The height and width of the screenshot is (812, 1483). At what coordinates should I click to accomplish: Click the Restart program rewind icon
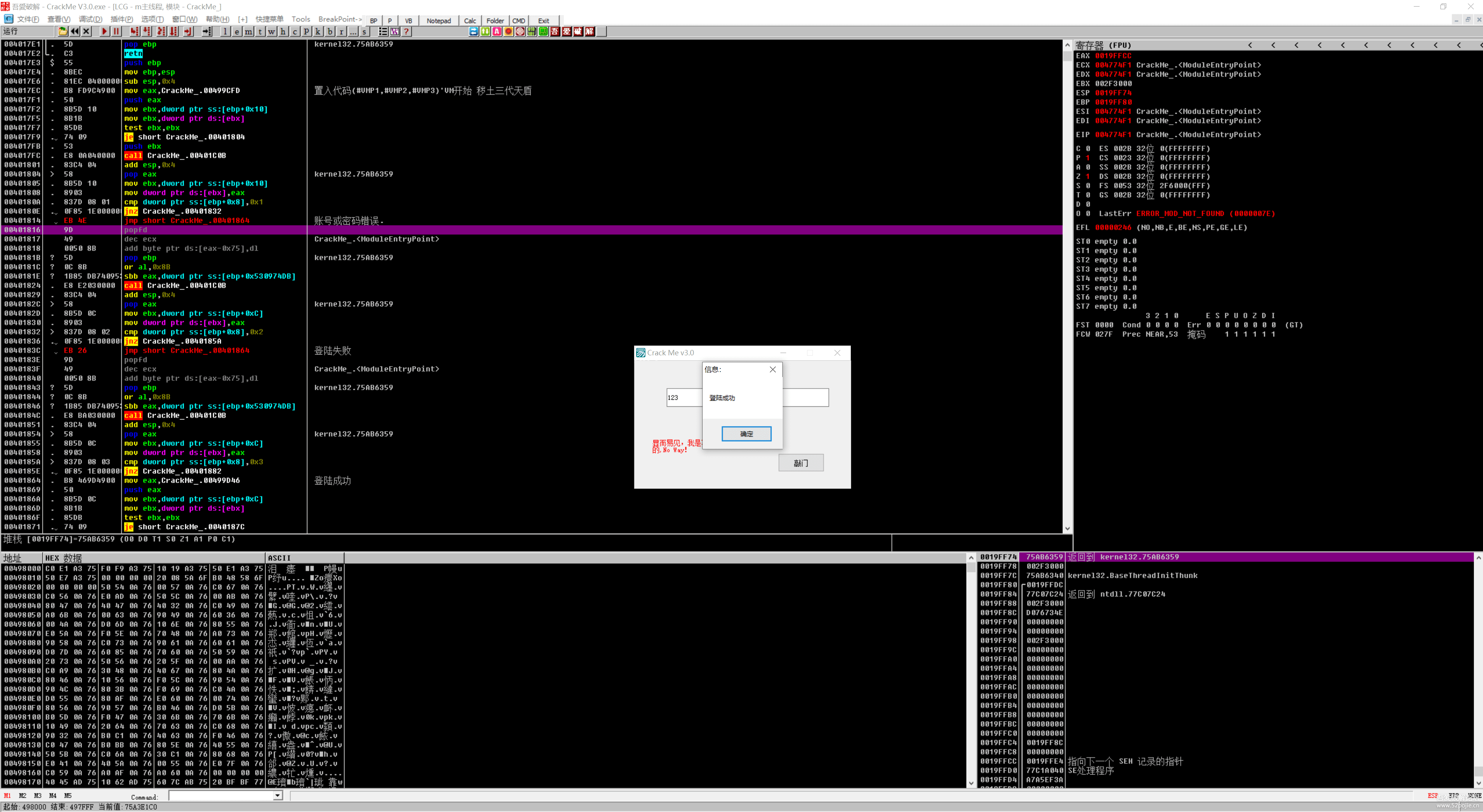pos(75,32)
